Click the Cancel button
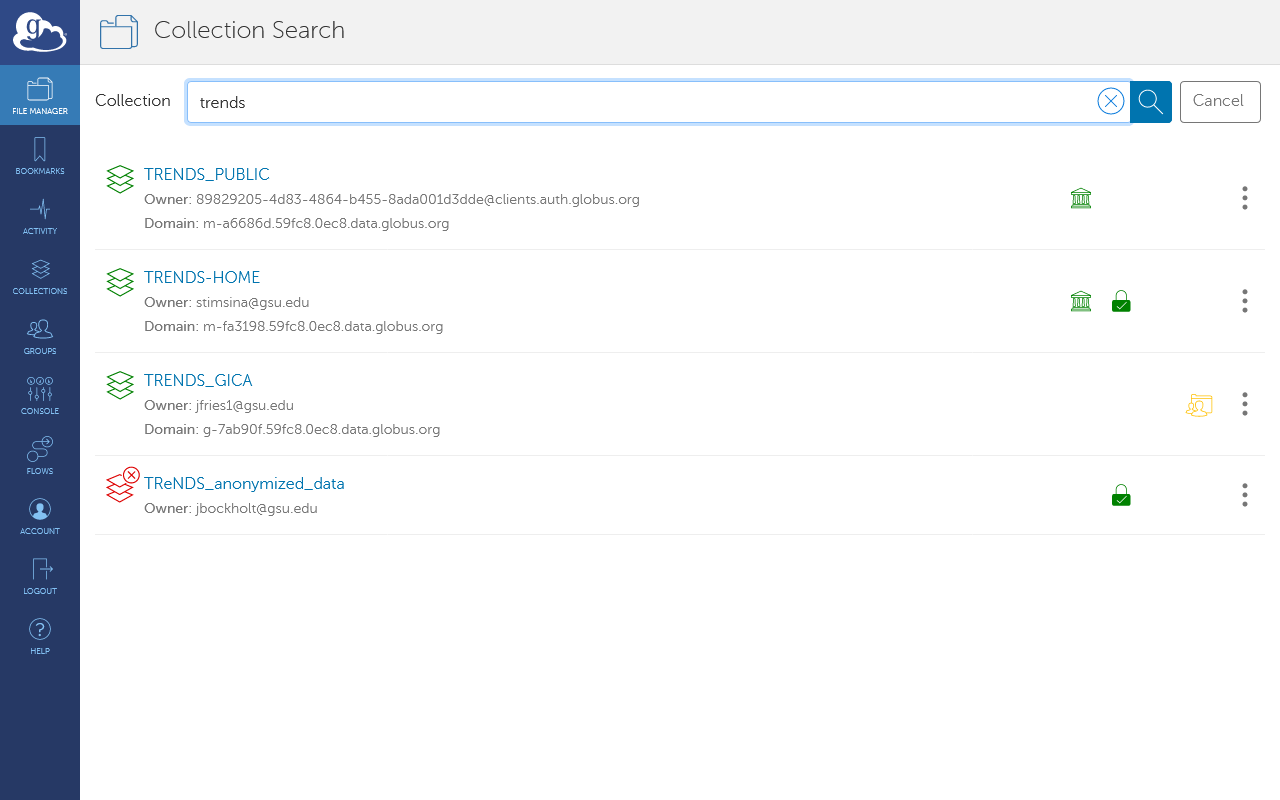Screen dimensions: 1280x800 click(x=1220, y=101)
